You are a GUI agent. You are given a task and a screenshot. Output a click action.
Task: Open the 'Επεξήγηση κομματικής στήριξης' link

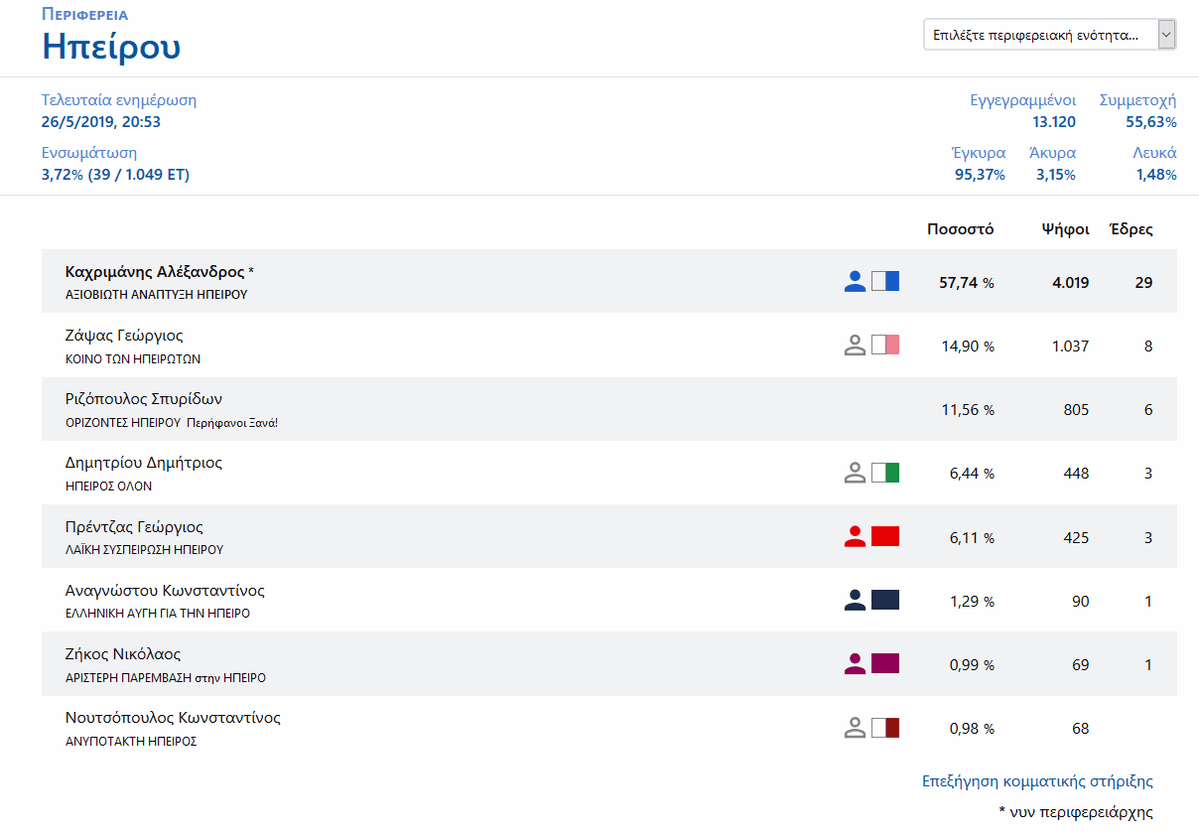1037,781
